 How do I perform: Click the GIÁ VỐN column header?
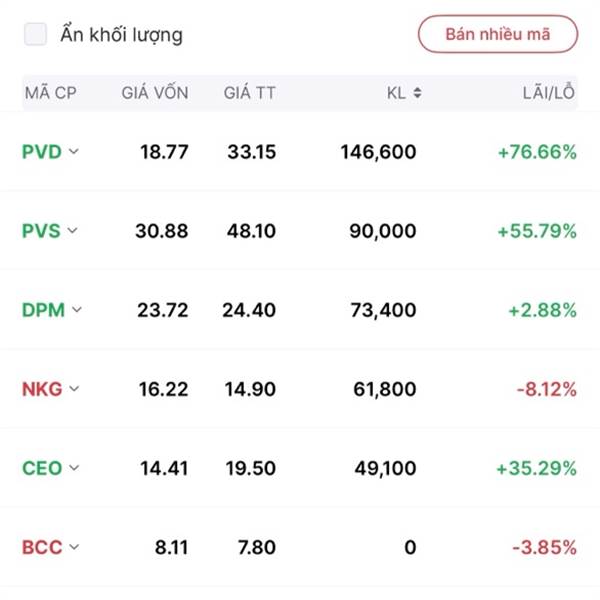pyautogui.click(x=154, y=93)
